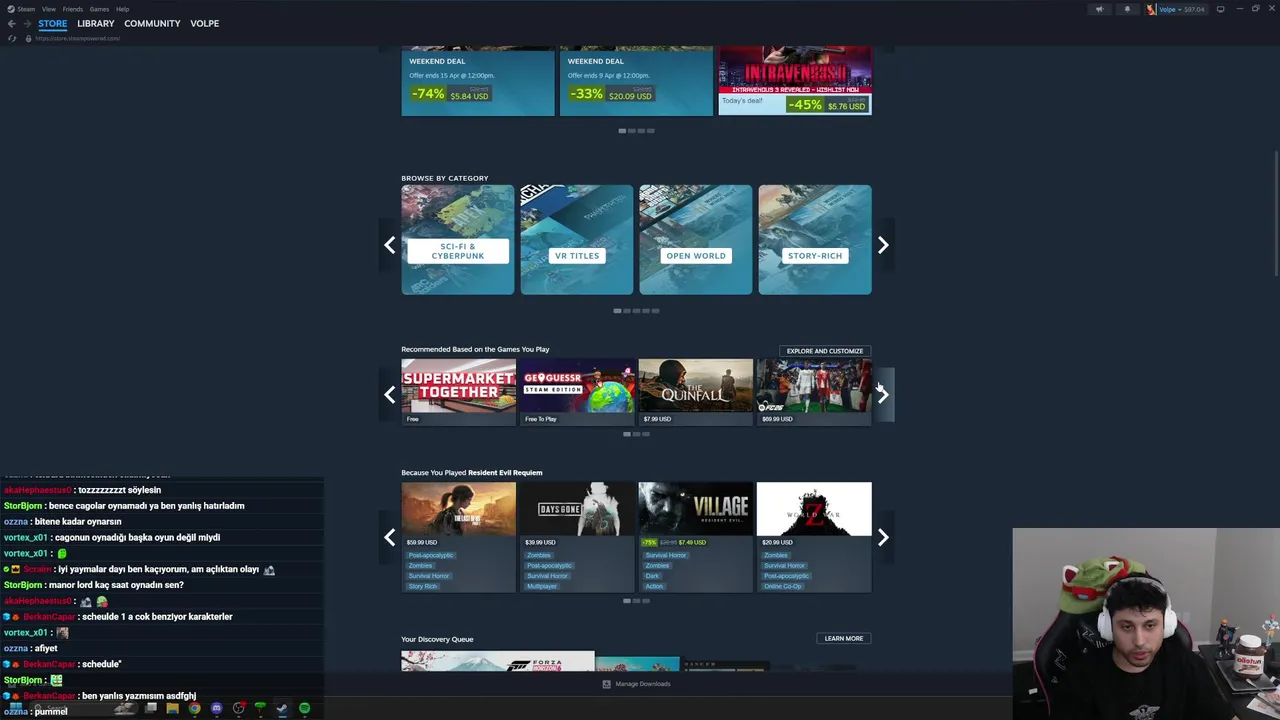Screen dimensions: 1280x720
Task: Go forward with the Steam forward arrow
Action: (x=27, y=23)
